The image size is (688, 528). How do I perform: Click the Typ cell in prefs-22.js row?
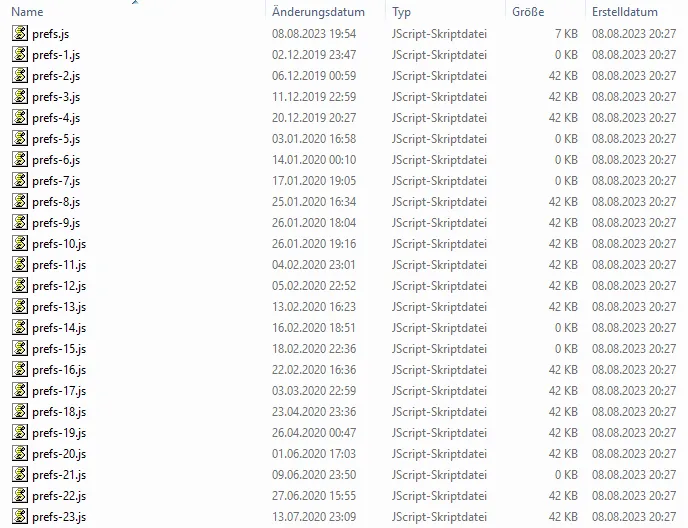click(x=439, y=496)
